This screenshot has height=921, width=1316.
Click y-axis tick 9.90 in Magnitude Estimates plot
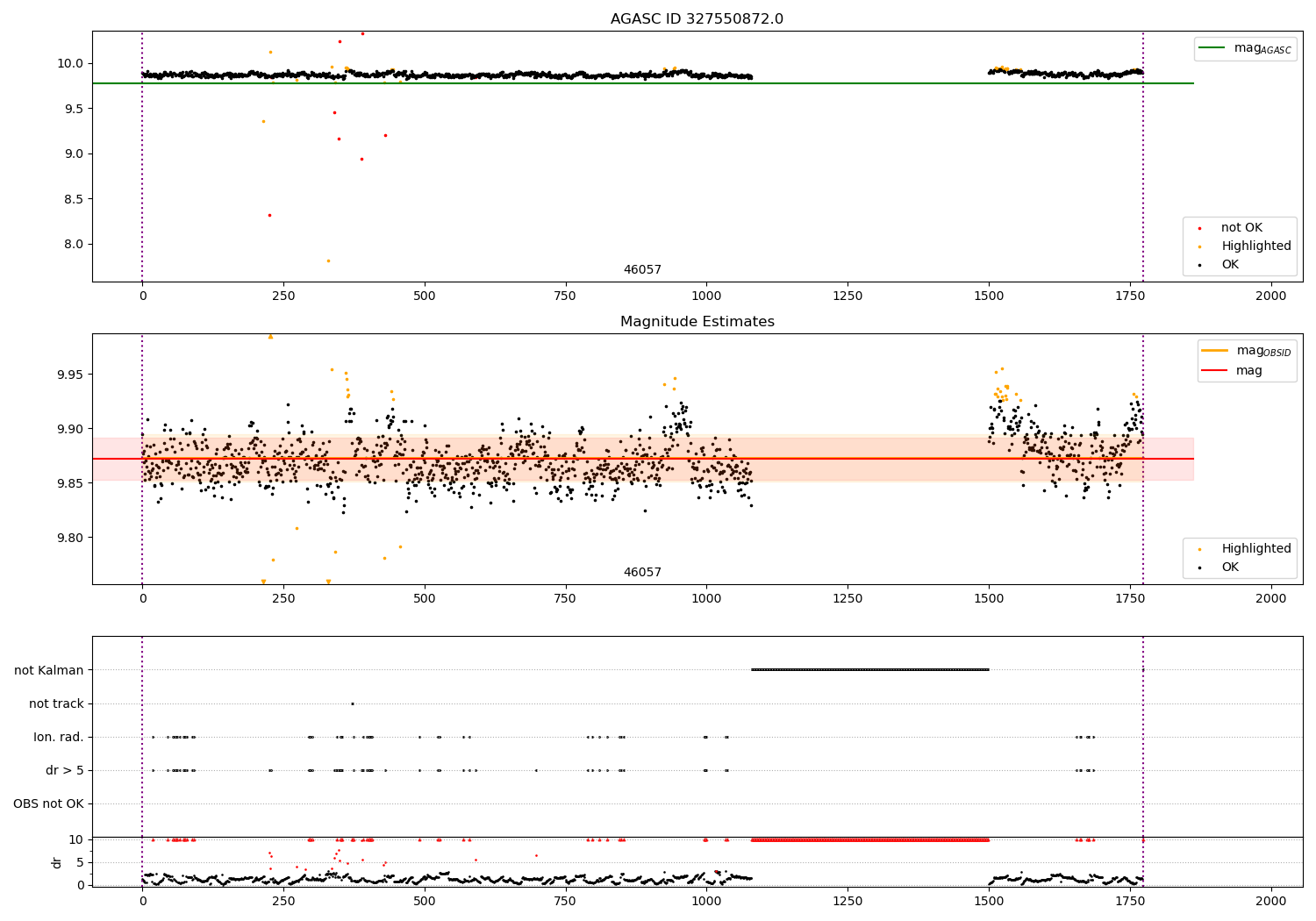pyautogui.click(x=70, y=429)
